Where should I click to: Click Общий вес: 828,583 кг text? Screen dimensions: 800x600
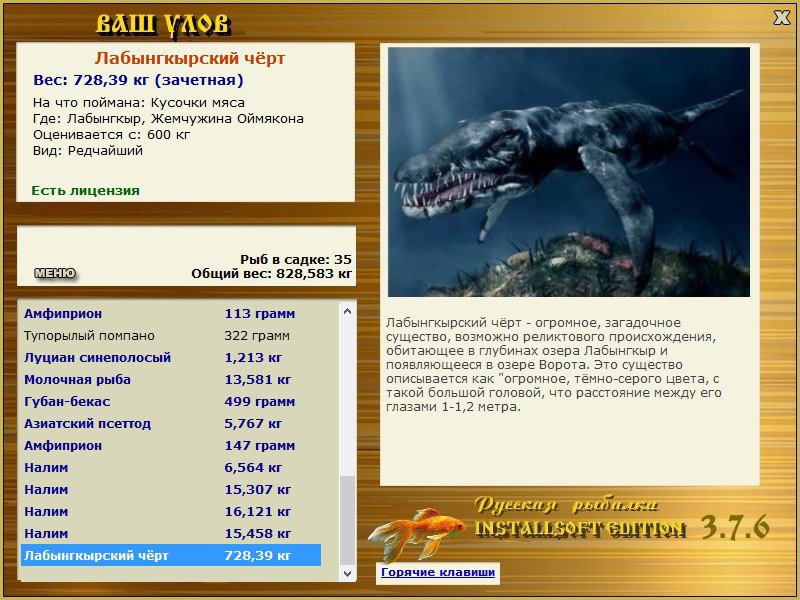coord(271,273)
